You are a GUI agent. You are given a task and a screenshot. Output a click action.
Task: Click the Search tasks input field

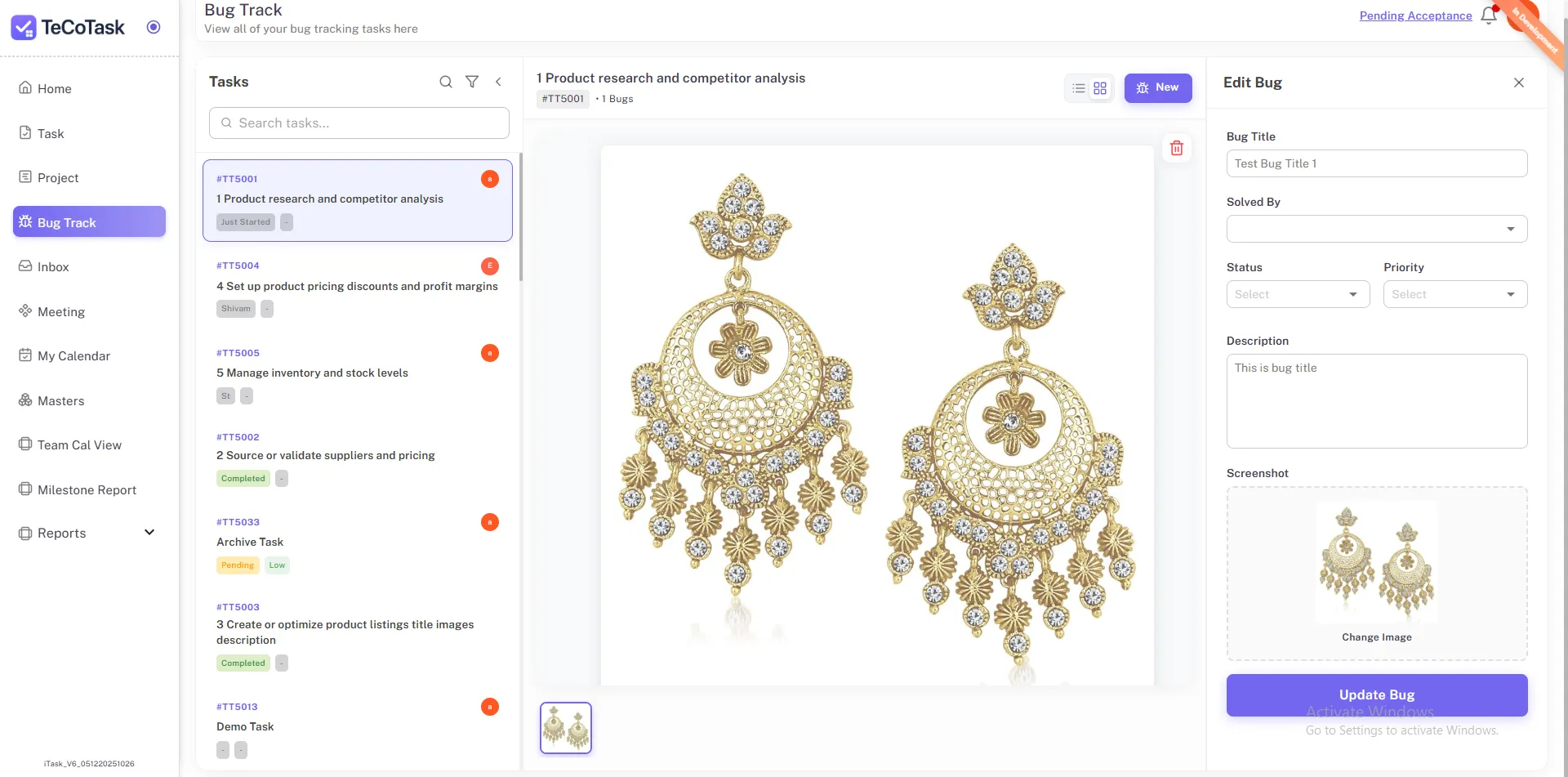pos(359,123)
